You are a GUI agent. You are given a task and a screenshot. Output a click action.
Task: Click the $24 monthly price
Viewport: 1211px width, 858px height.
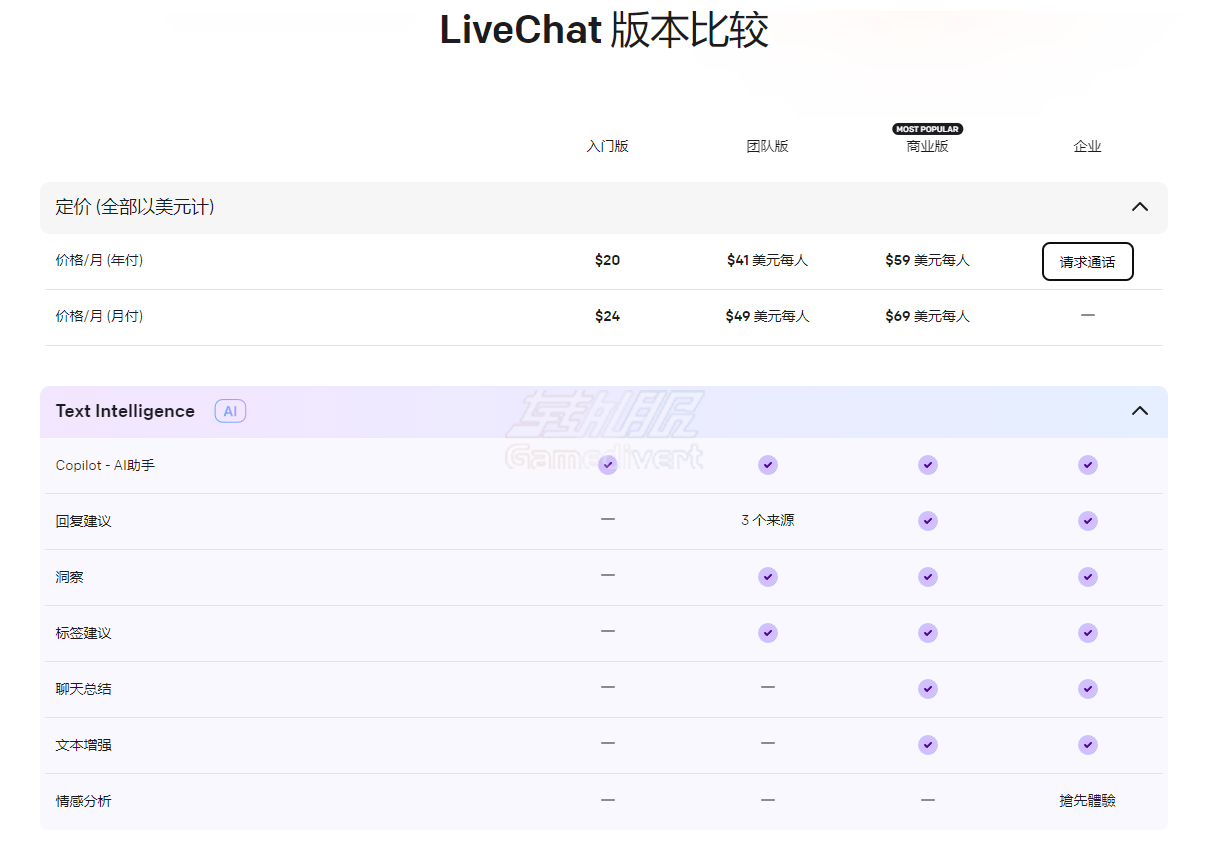[607, 316]
